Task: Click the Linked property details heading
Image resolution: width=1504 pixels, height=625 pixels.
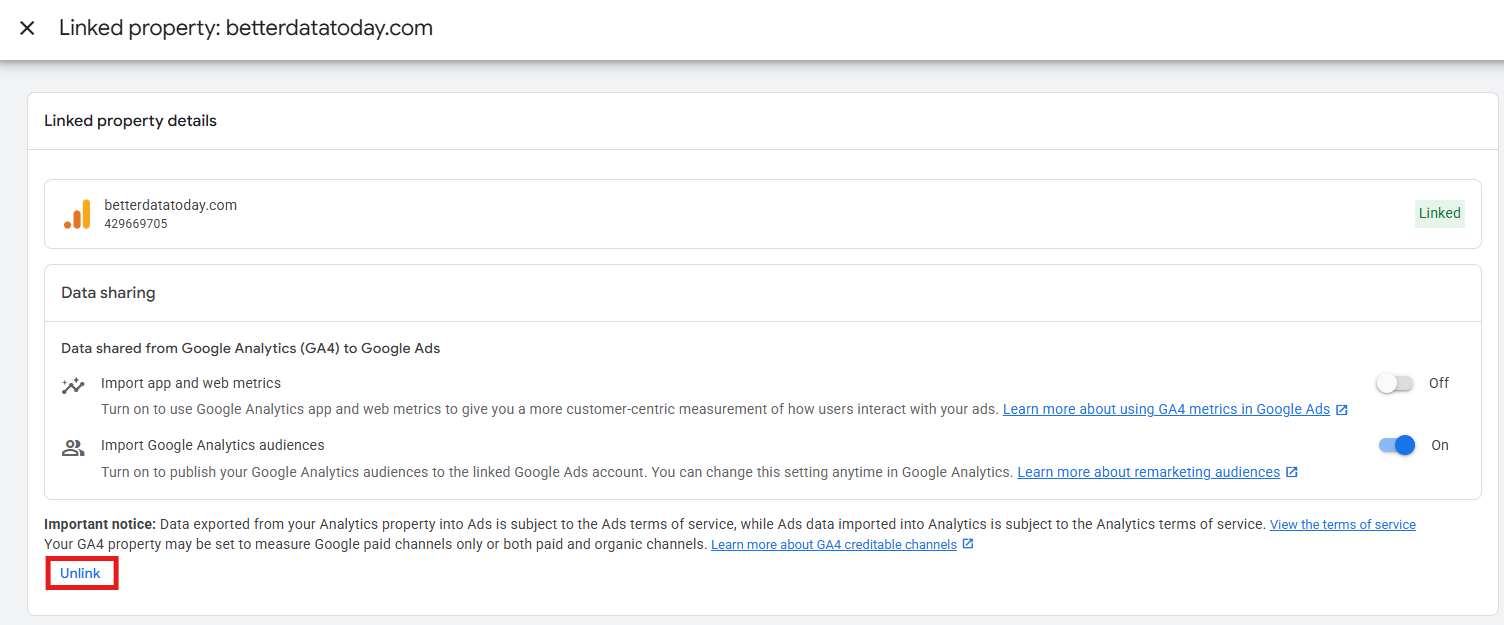Action: pos(130,121)
